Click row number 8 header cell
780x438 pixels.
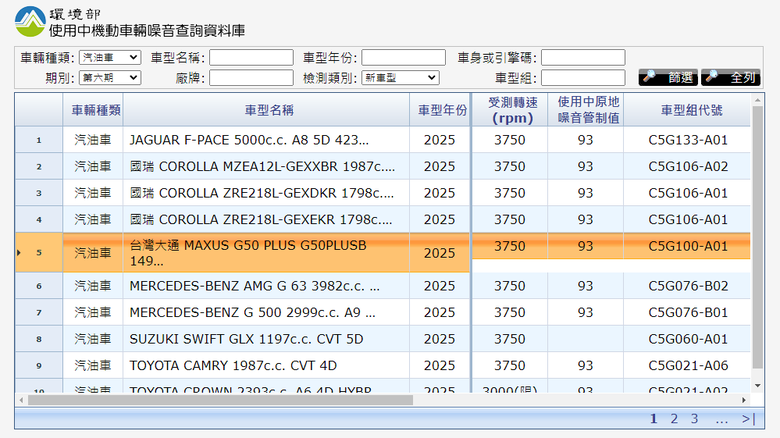pos(39,339)
